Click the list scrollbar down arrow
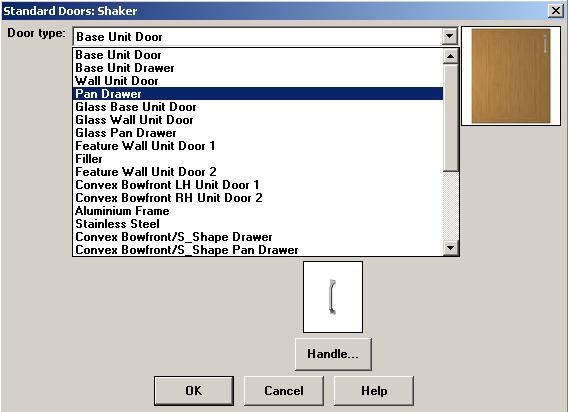The height and width of the screenshot is (412, 568). [x=451, y=248]
